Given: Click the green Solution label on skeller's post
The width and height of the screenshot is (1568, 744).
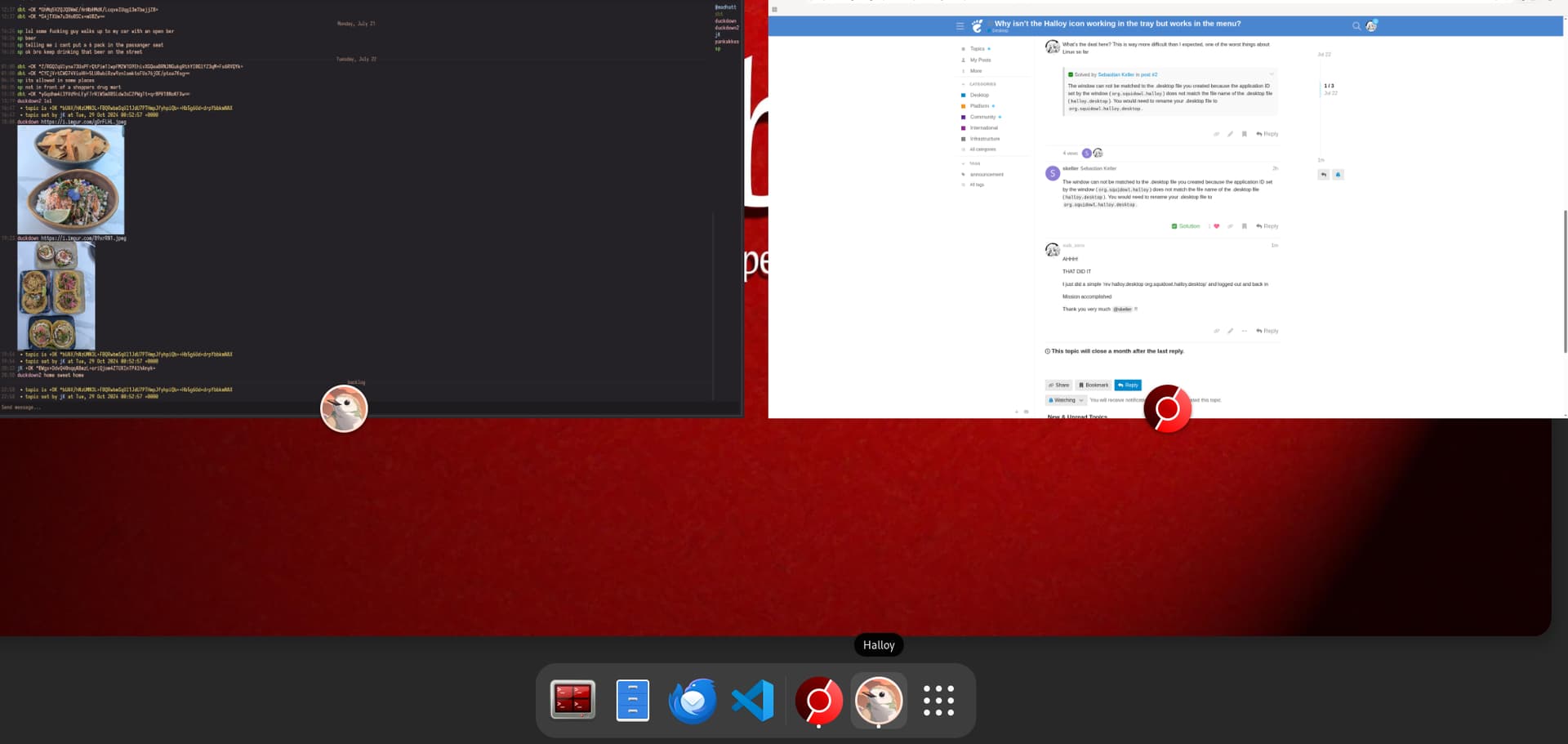Looking at the screenshot, I should pyautogui.click(x=1186, y=226).
